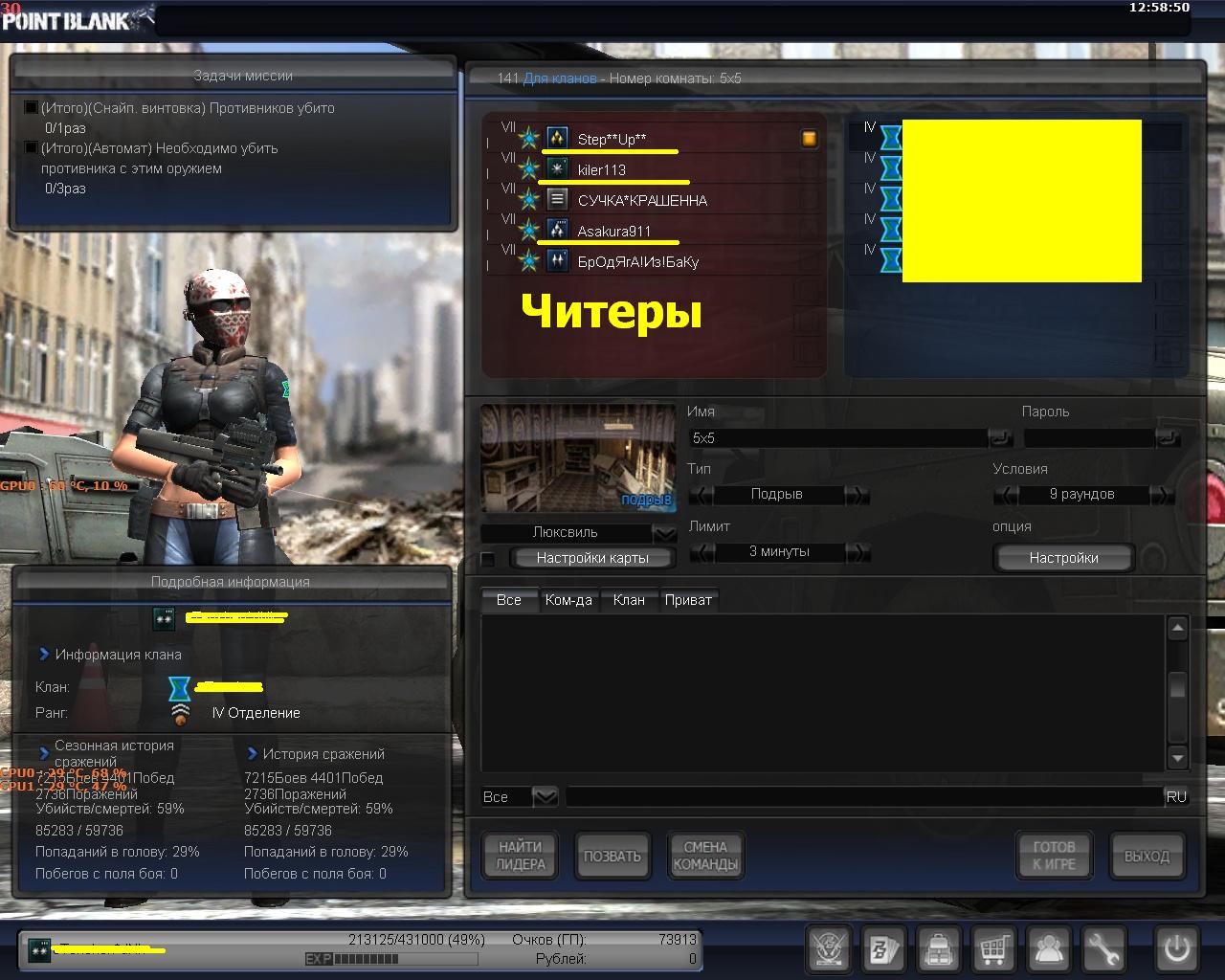1225x980 pixels.
Task: Open the PB cards icon
Action: tap(882, 950)
